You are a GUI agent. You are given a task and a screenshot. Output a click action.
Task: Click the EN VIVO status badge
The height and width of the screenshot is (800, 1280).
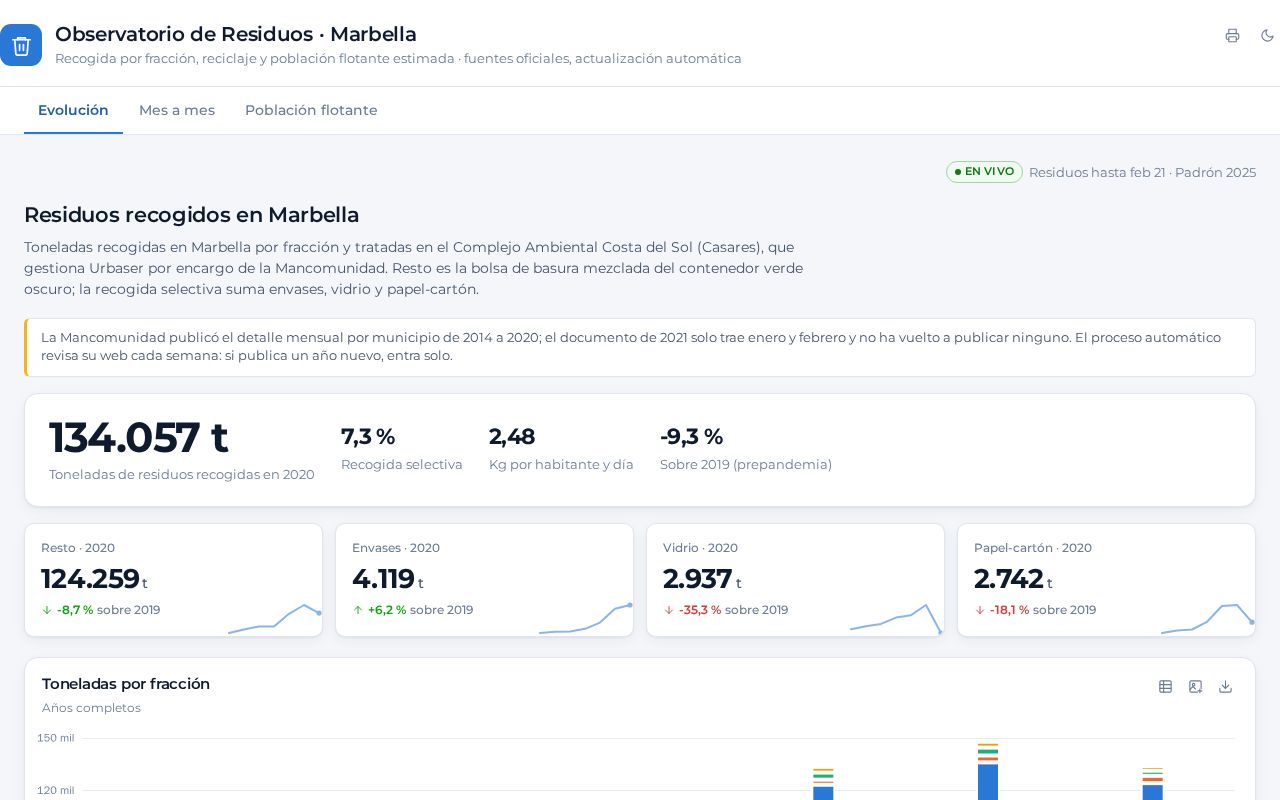[x=984, y=172]
